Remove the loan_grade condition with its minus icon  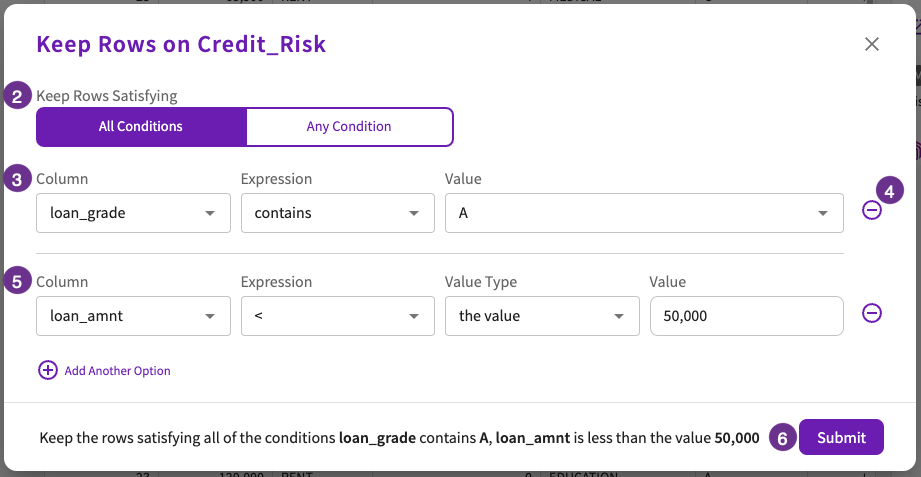[872, 210]
